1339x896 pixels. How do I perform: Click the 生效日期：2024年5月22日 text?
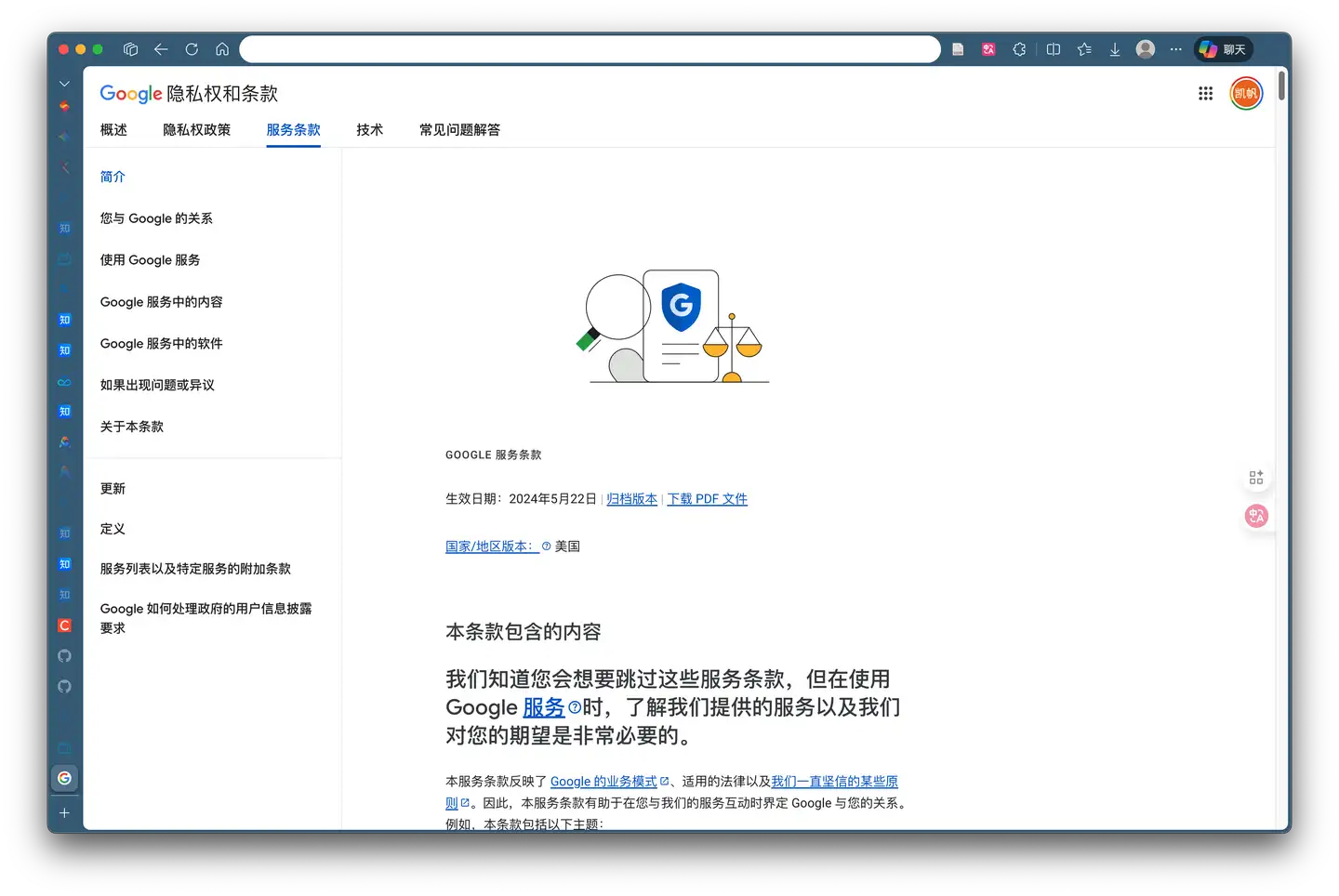[x=521, y=499]
